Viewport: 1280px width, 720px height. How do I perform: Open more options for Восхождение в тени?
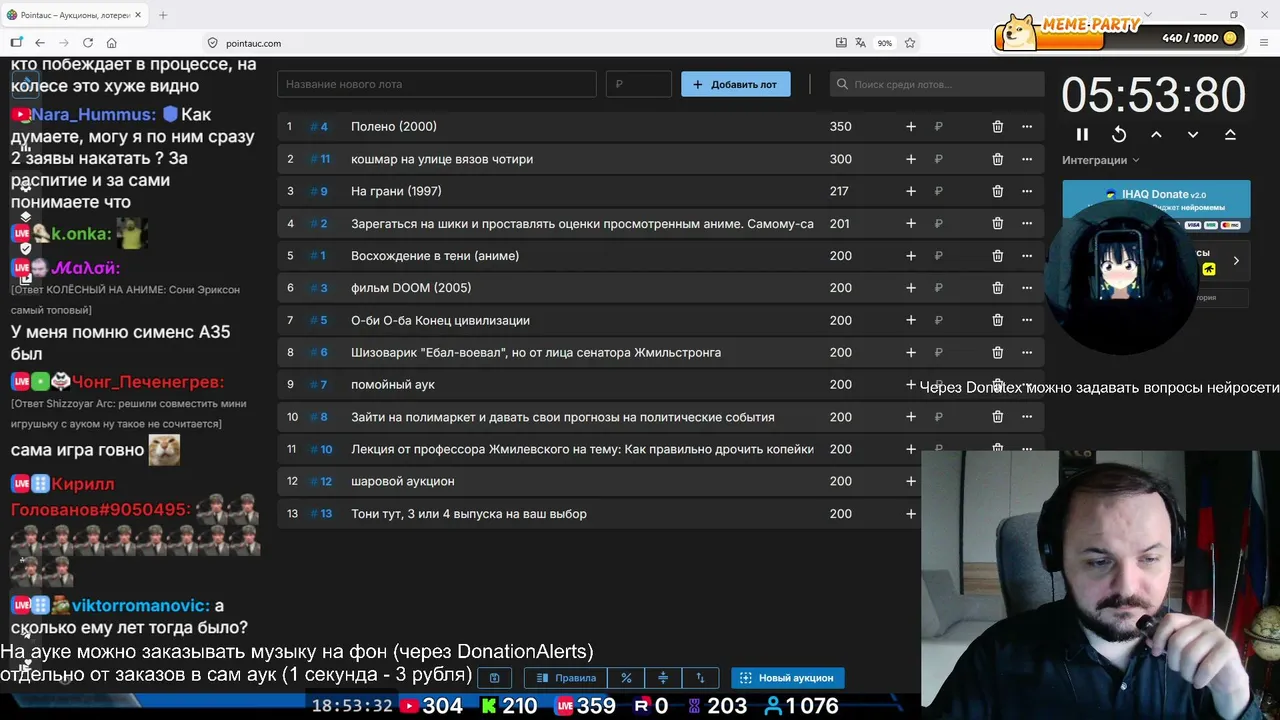point(1027,256)
